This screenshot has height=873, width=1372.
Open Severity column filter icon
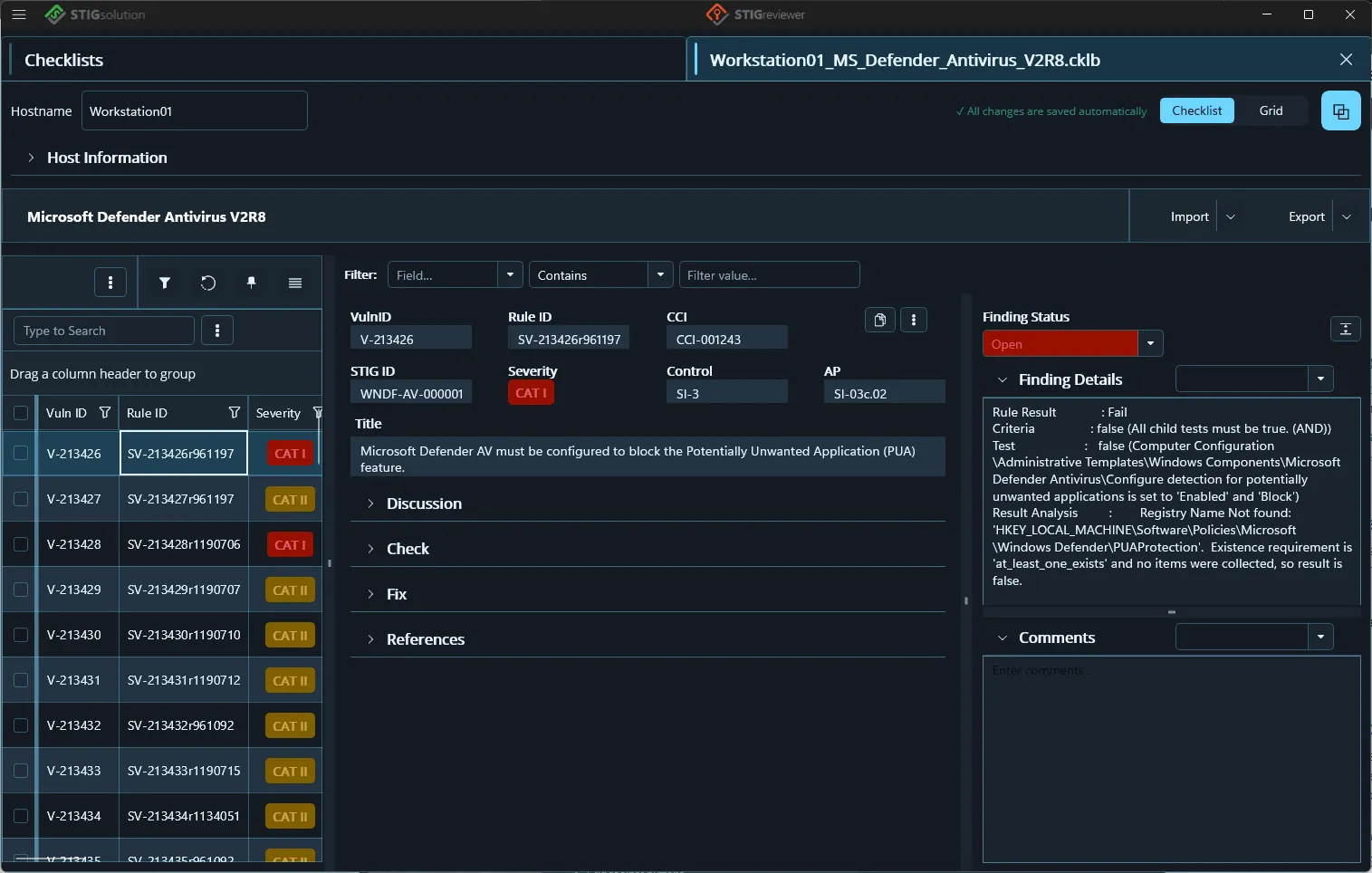click(318, 413)
